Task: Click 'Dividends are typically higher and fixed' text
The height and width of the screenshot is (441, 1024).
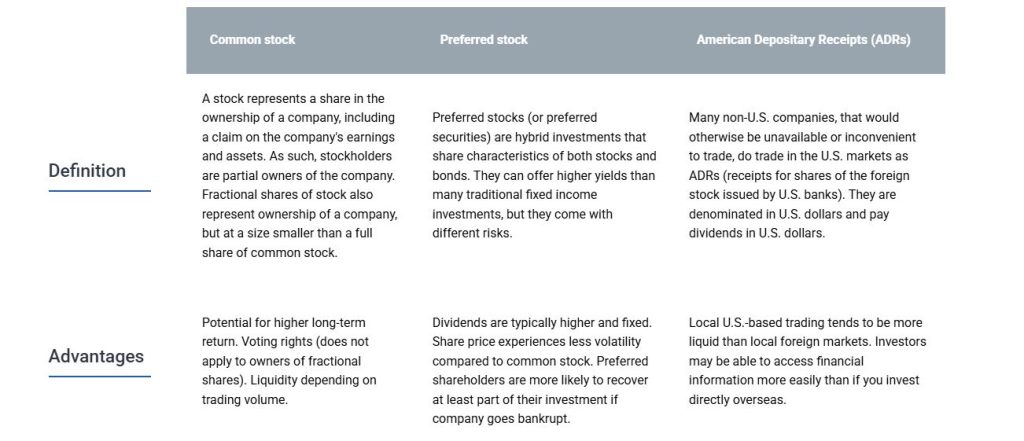Action: (541, 323)
